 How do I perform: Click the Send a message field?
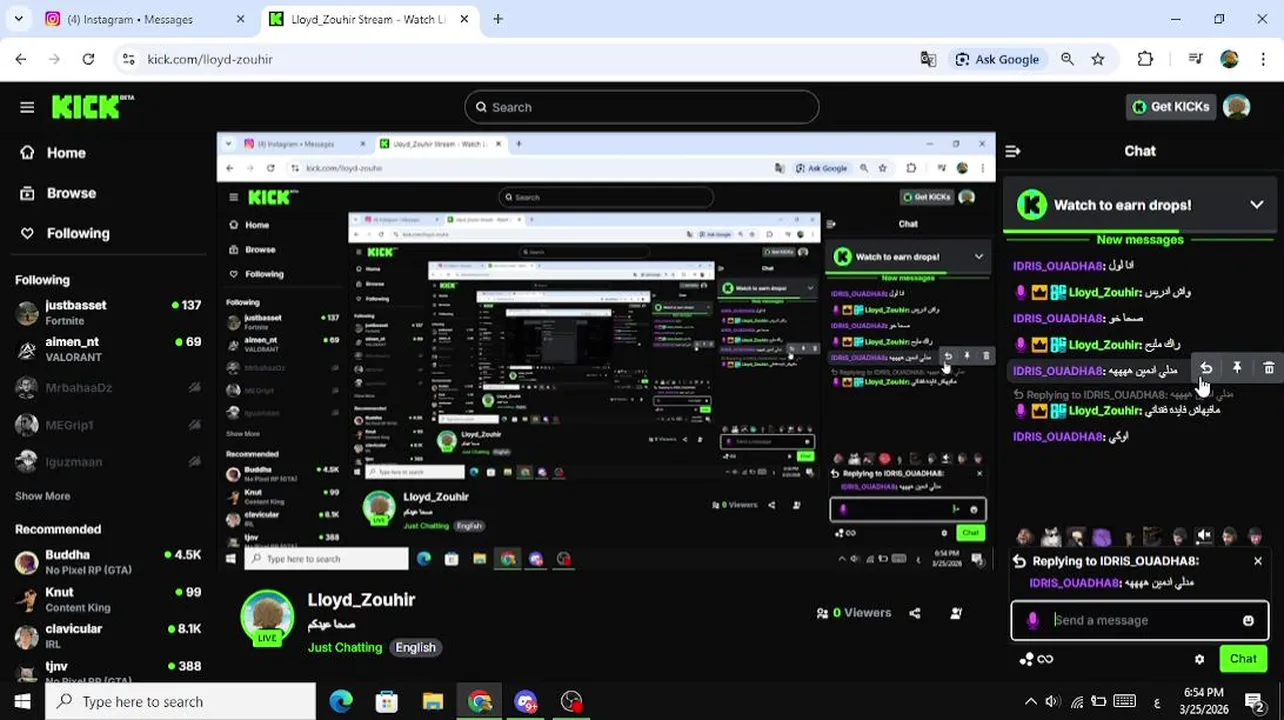(1140, 620)
